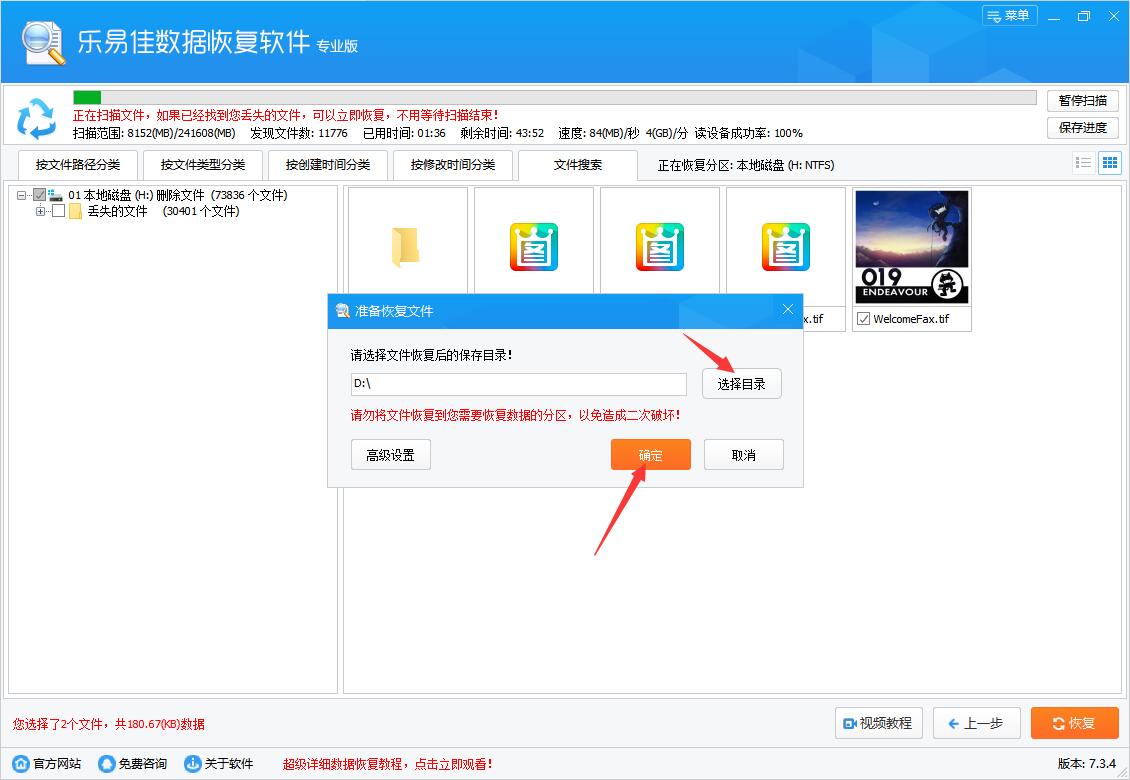Switch to list view using the list icon
The image size is (1130, 780).
(1083, 162)
